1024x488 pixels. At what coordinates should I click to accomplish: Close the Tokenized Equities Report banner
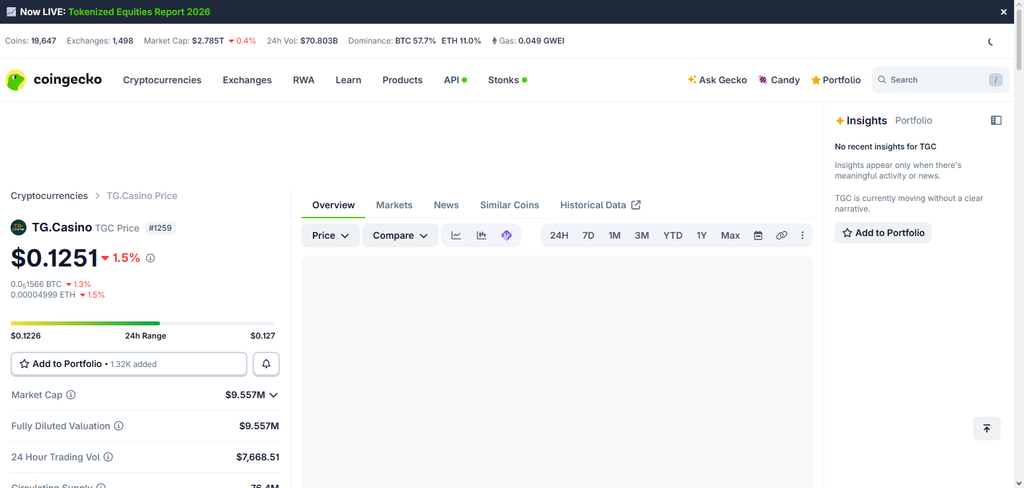click(1004, 12)
